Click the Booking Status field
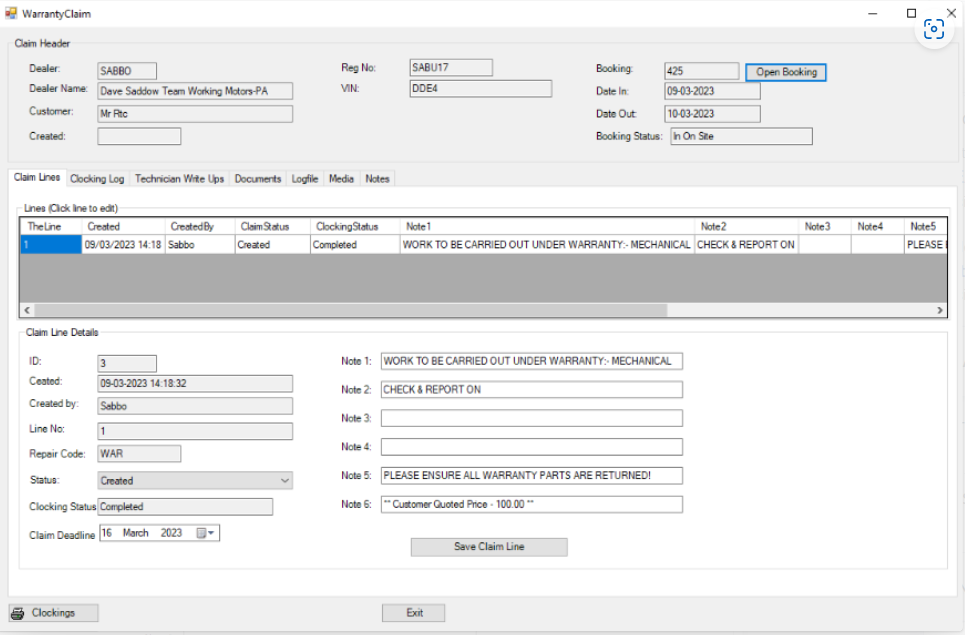This screenshot has height=635, width=965. tap(741, 136)
